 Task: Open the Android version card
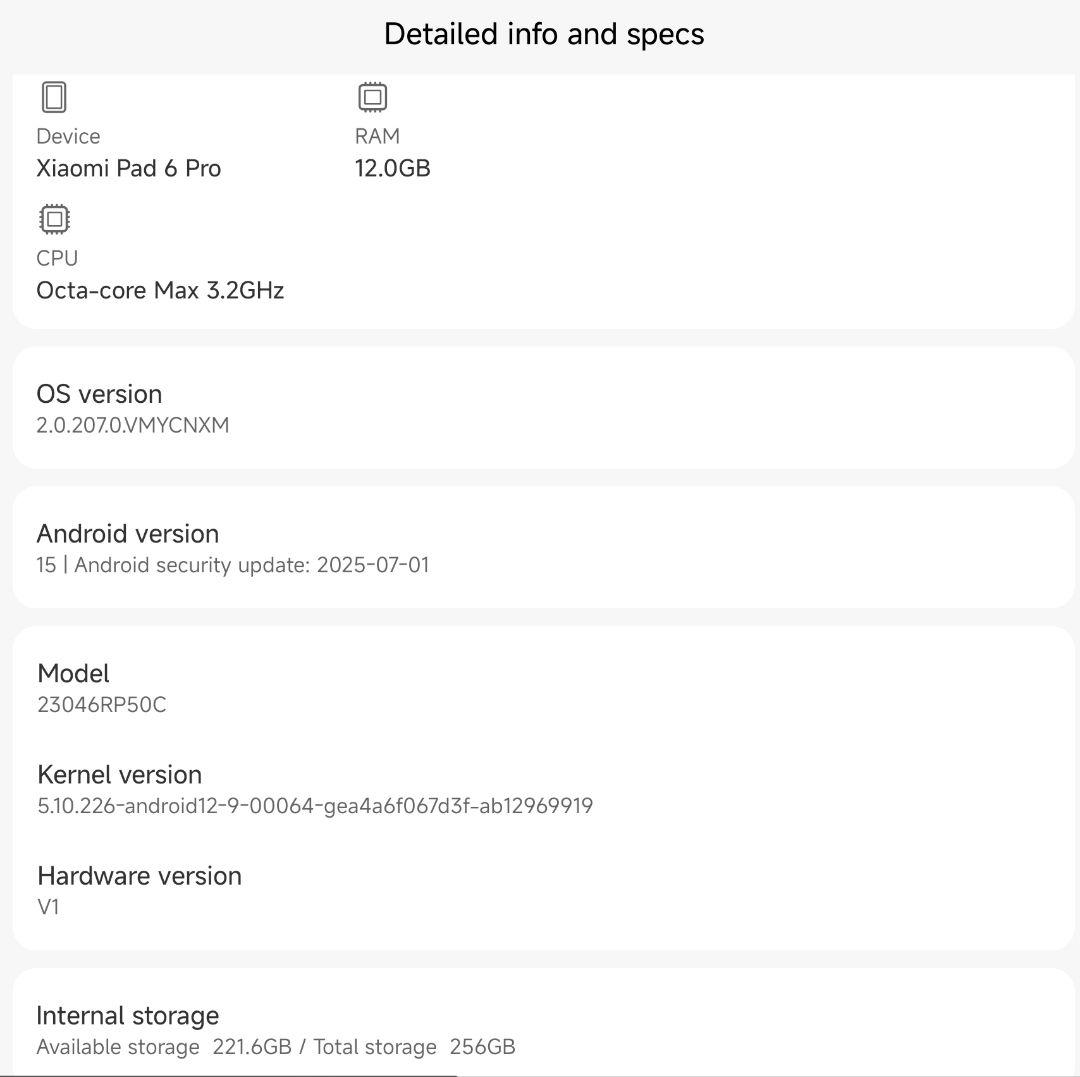(540, 546)
